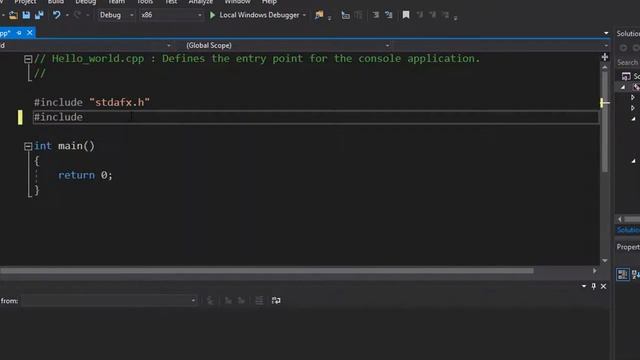
Task: Click the previous bookmark icon
Action: coord(420,15)
